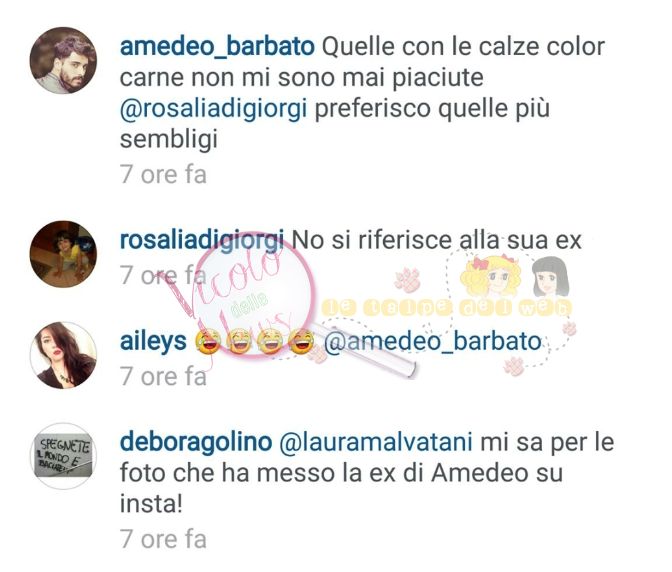
Task: Open deboragolino's profile picture
Action: (x=63, y=456)
